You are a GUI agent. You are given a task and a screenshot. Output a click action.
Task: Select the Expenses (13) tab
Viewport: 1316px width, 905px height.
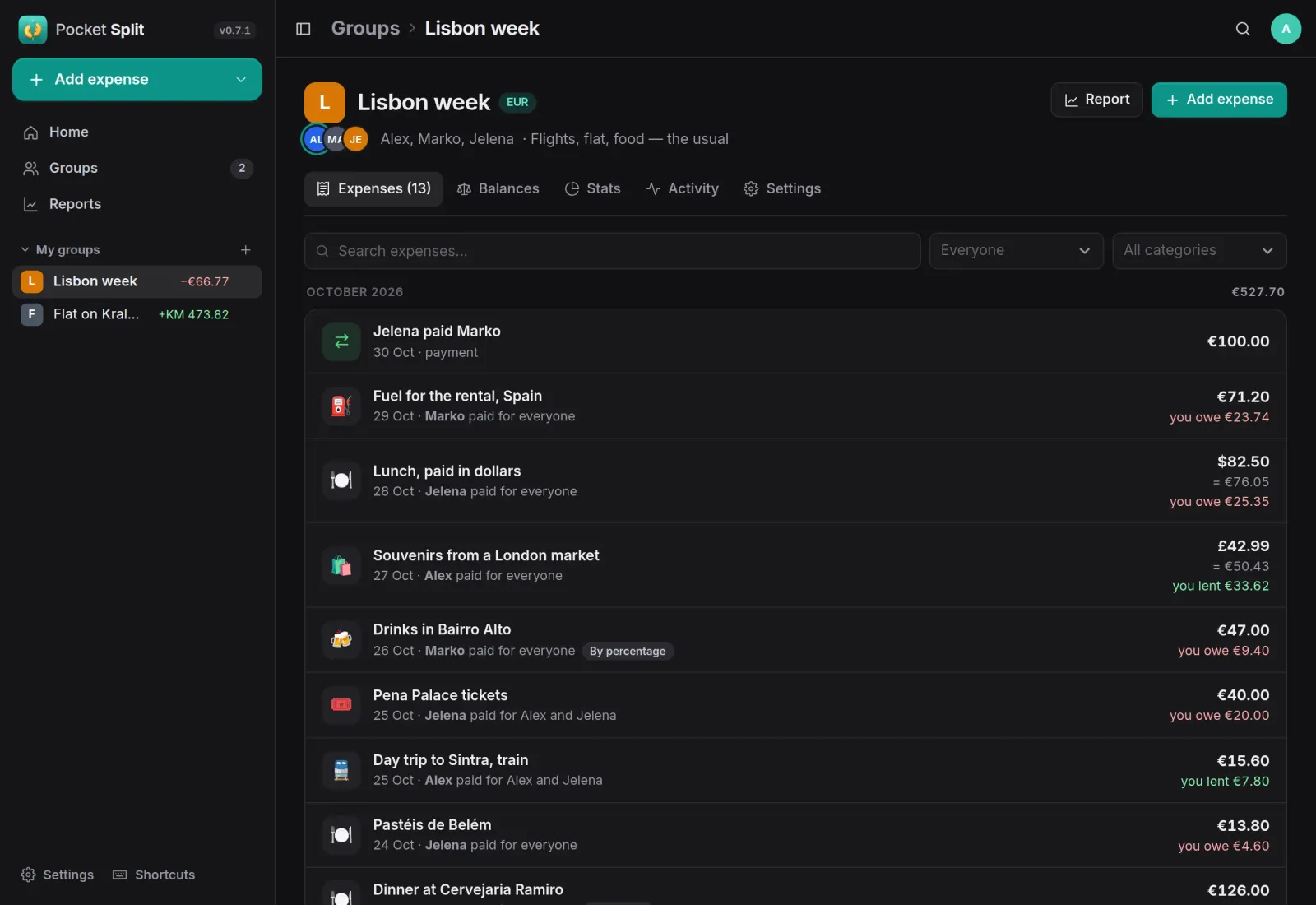[374, 189]
